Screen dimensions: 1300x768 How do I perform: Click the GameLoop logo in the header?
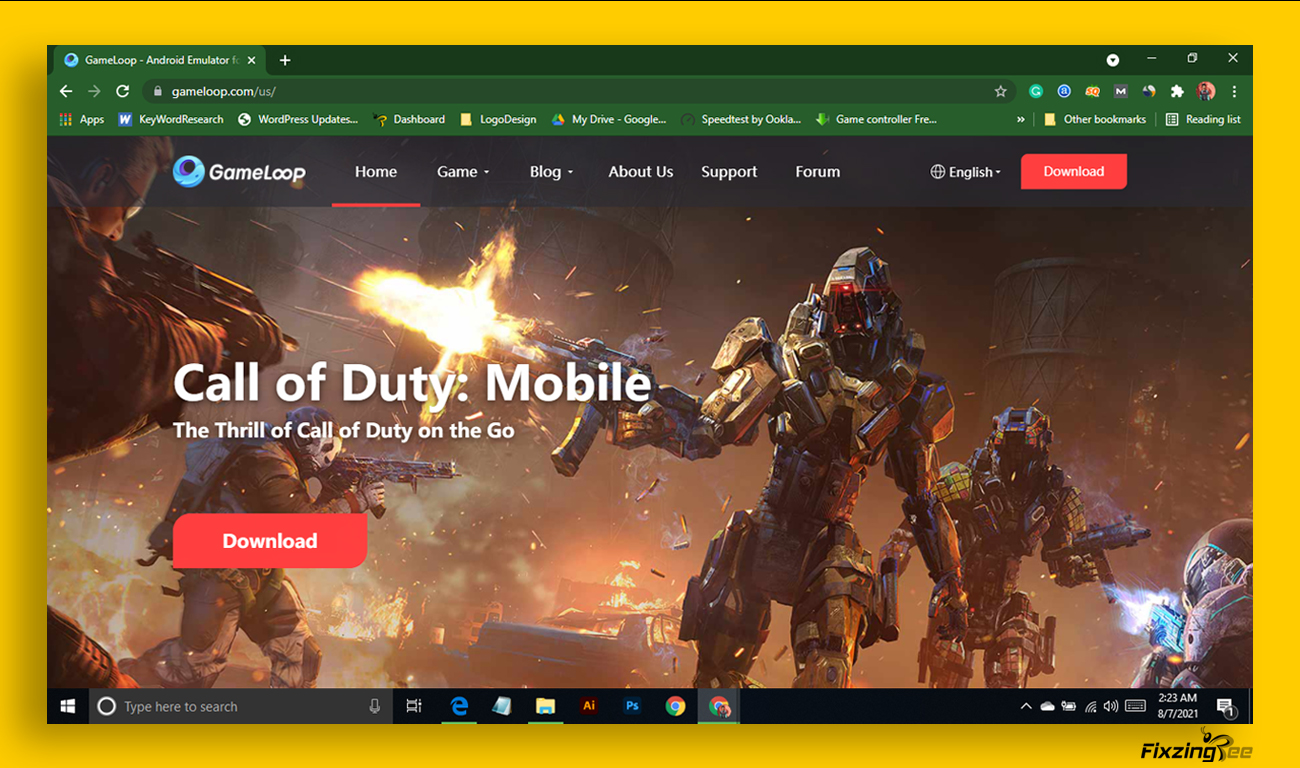coord(239,172)
